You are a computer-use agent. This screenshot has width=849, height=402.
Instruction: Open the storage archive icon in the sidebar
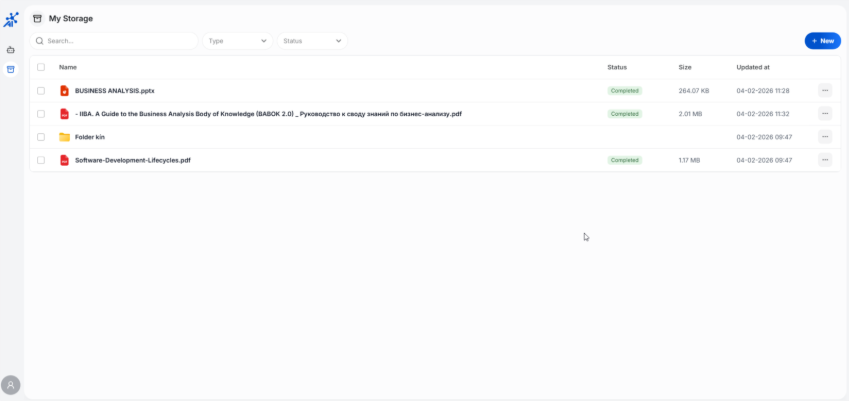[11, 69]
